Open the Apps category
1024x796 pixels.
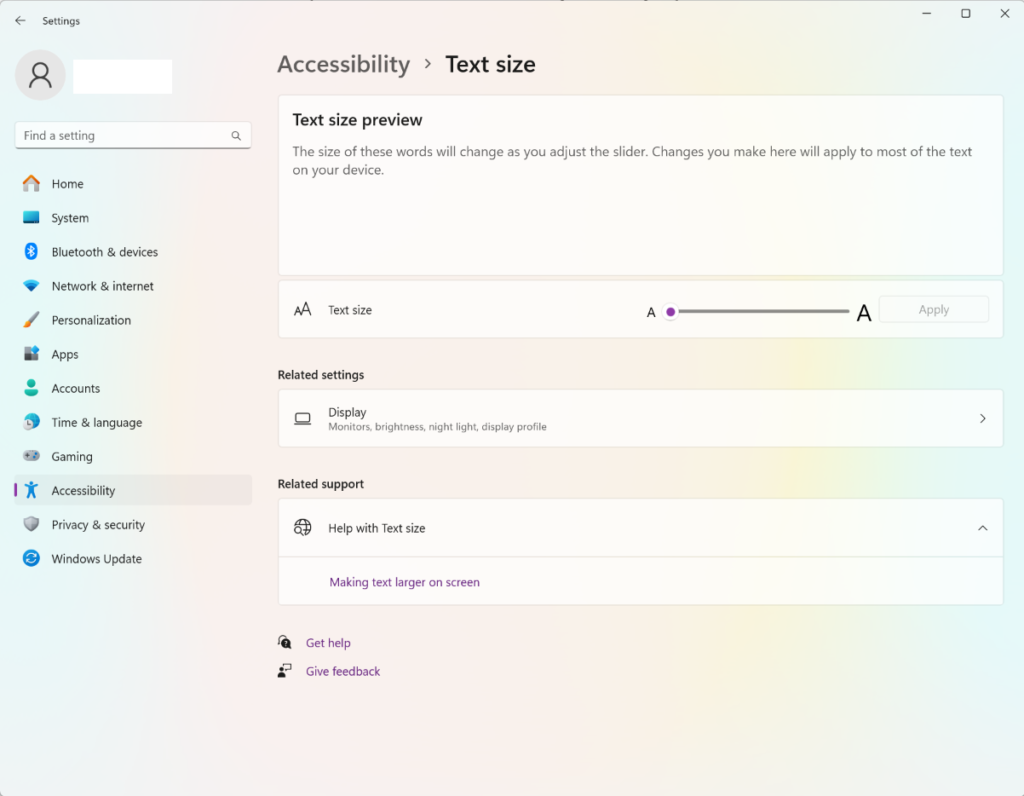point(133,354)
